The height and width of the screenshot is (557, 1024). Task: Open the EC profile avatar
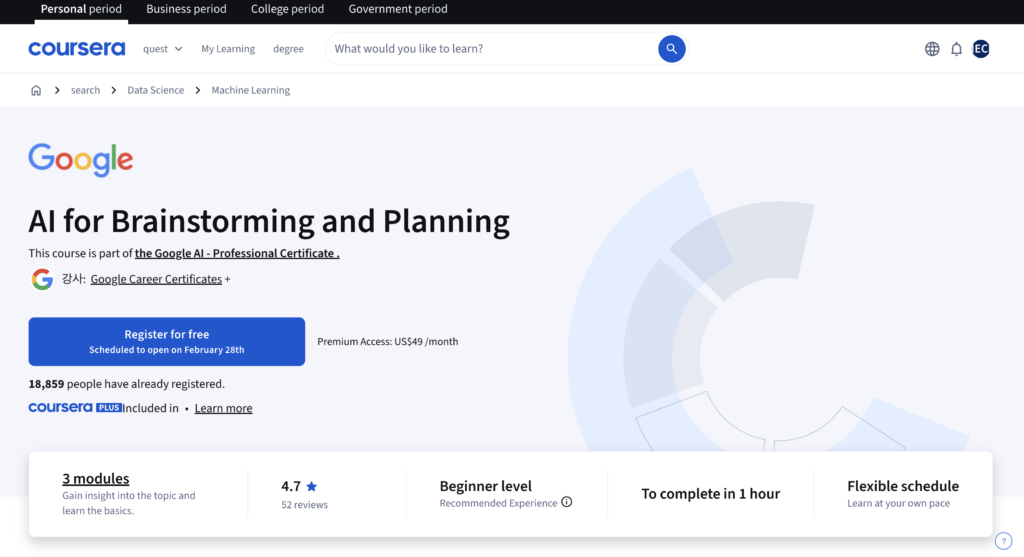980,49
